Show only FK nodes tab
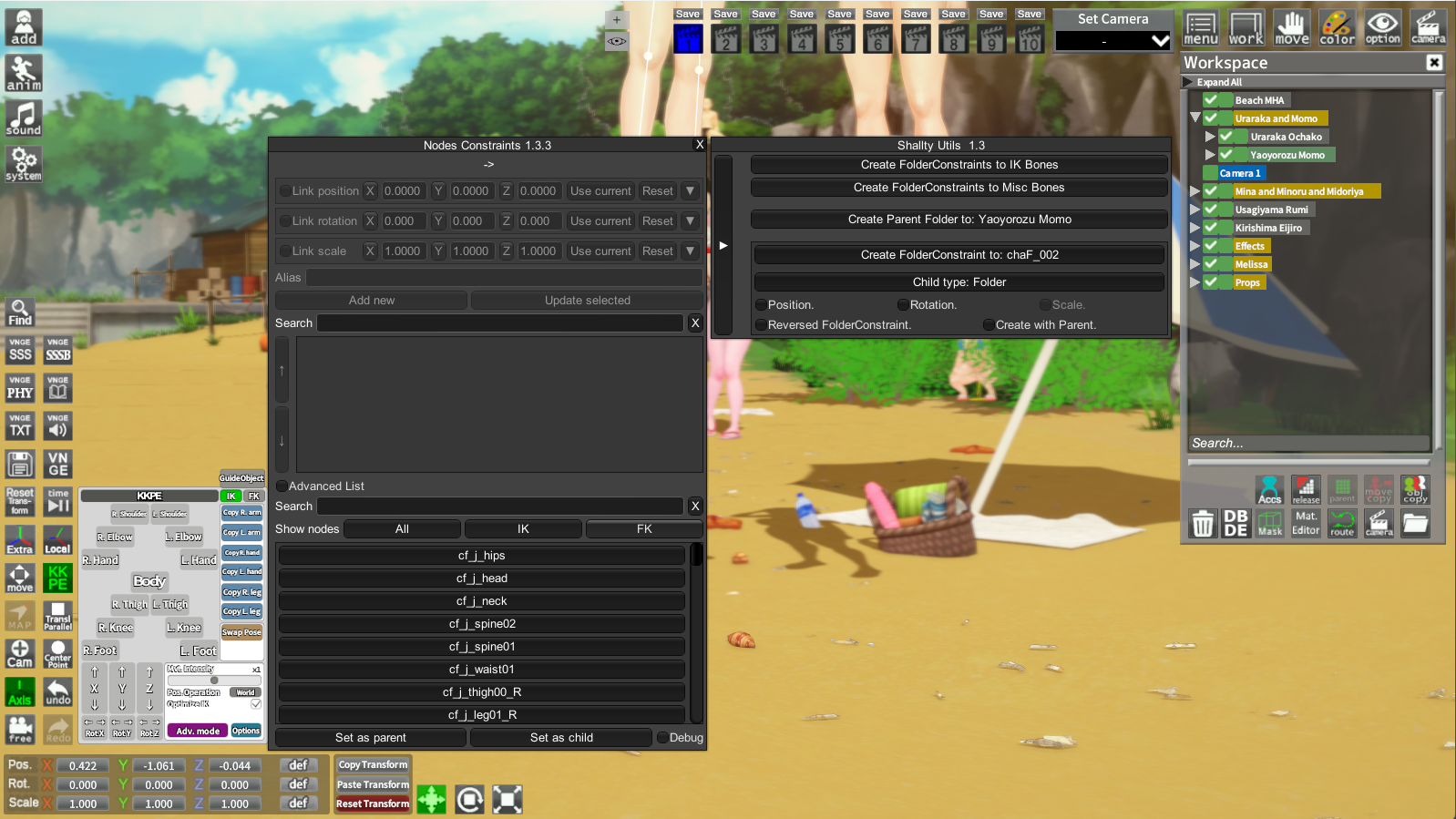Viewport: 1456px width, 819px height. (x=643, y=529)
